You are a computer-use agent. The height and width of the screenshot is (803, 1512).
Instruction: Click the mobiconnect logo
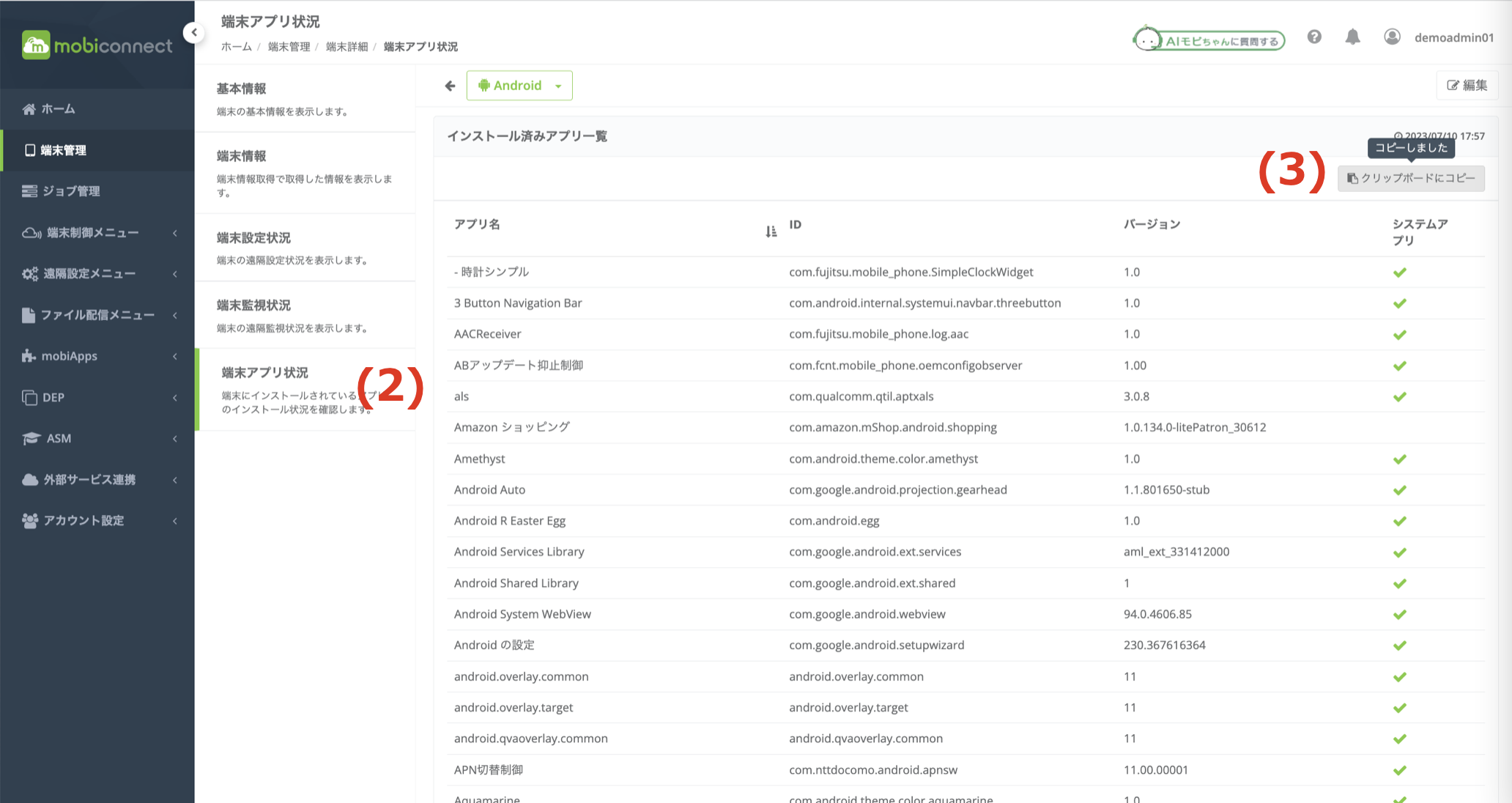97,45
